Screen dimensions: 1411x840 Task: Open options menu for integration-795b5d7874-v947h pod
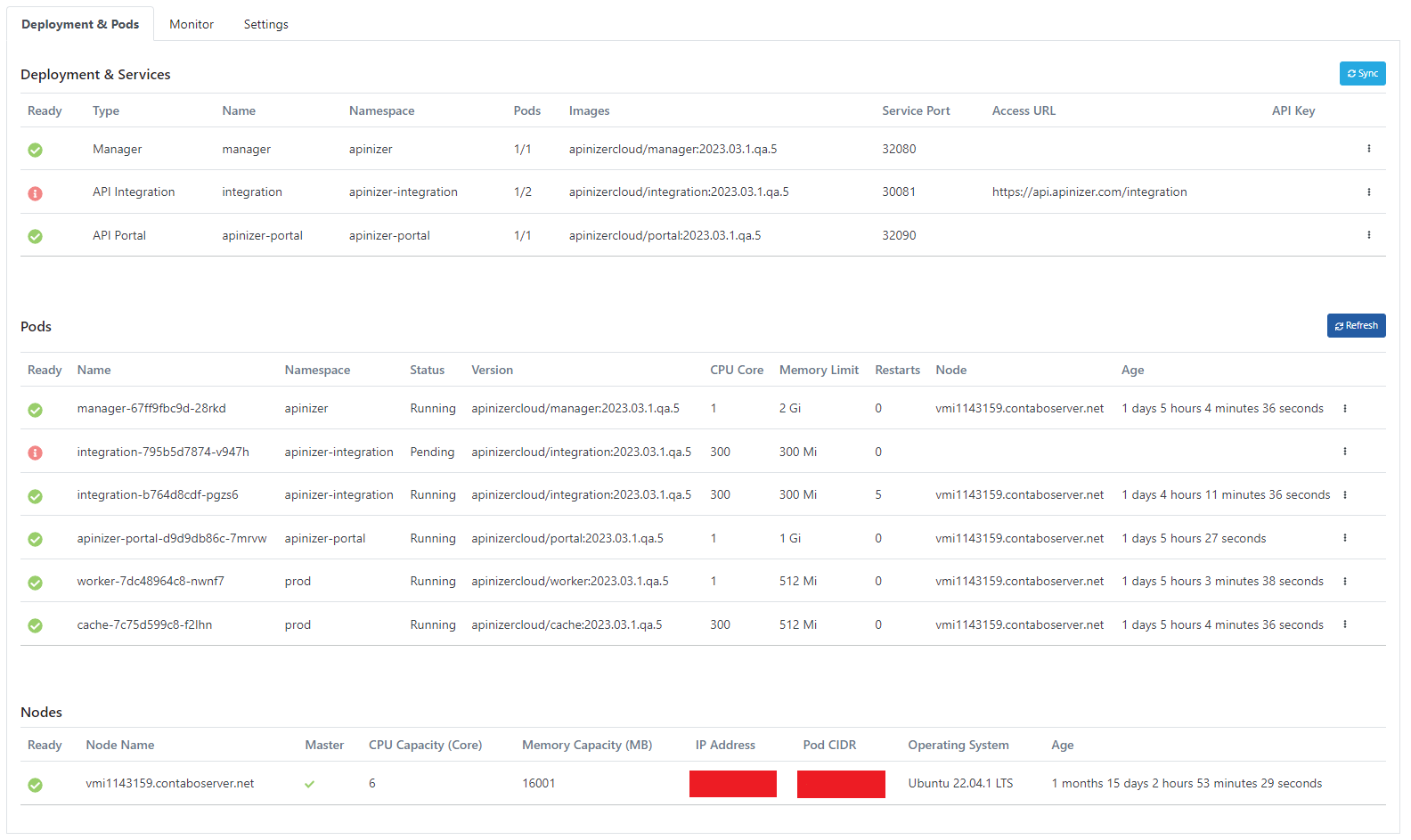click(x=1344, y=452)
